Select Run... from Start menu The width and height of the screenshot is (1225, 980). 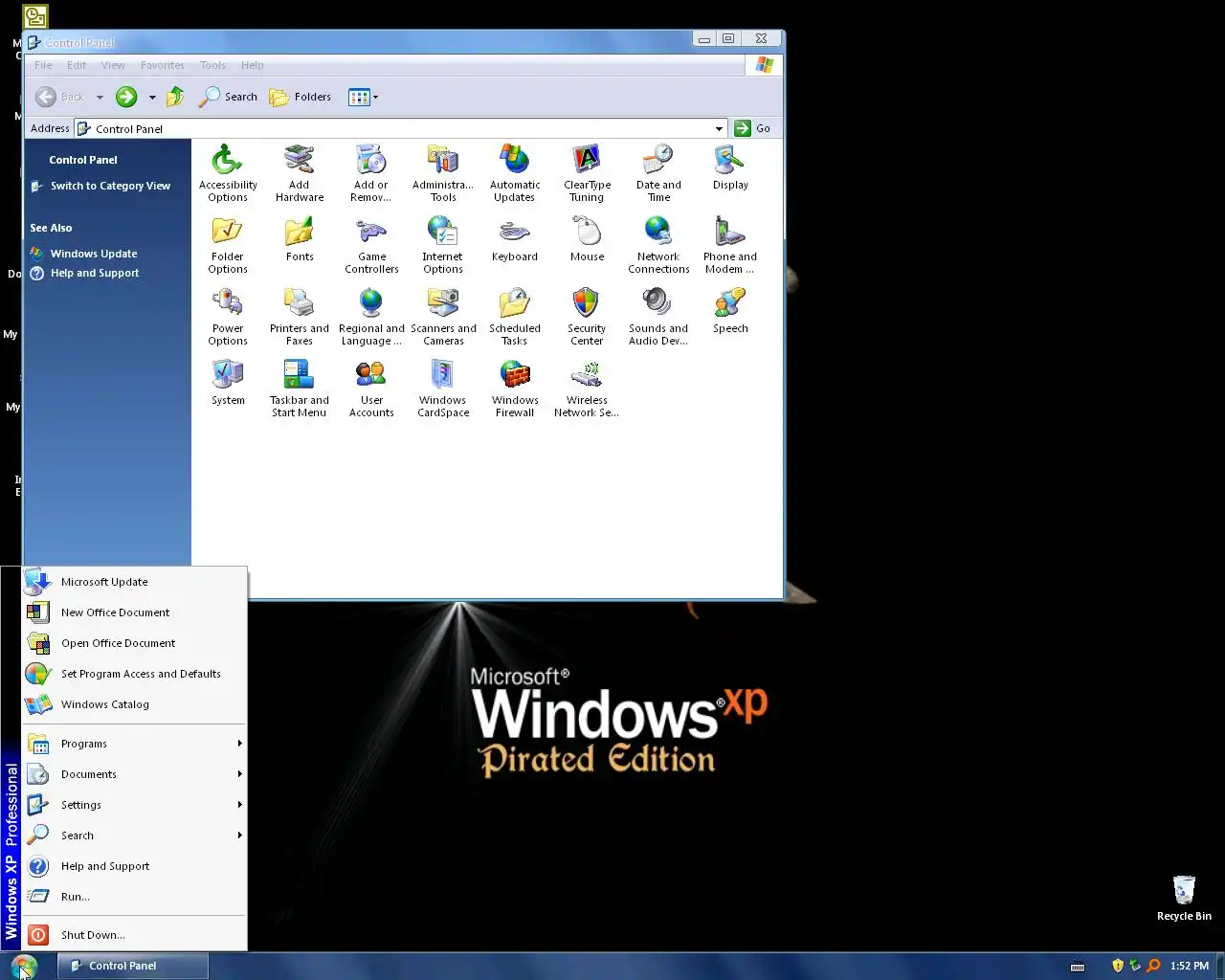(x=134, y=897)
